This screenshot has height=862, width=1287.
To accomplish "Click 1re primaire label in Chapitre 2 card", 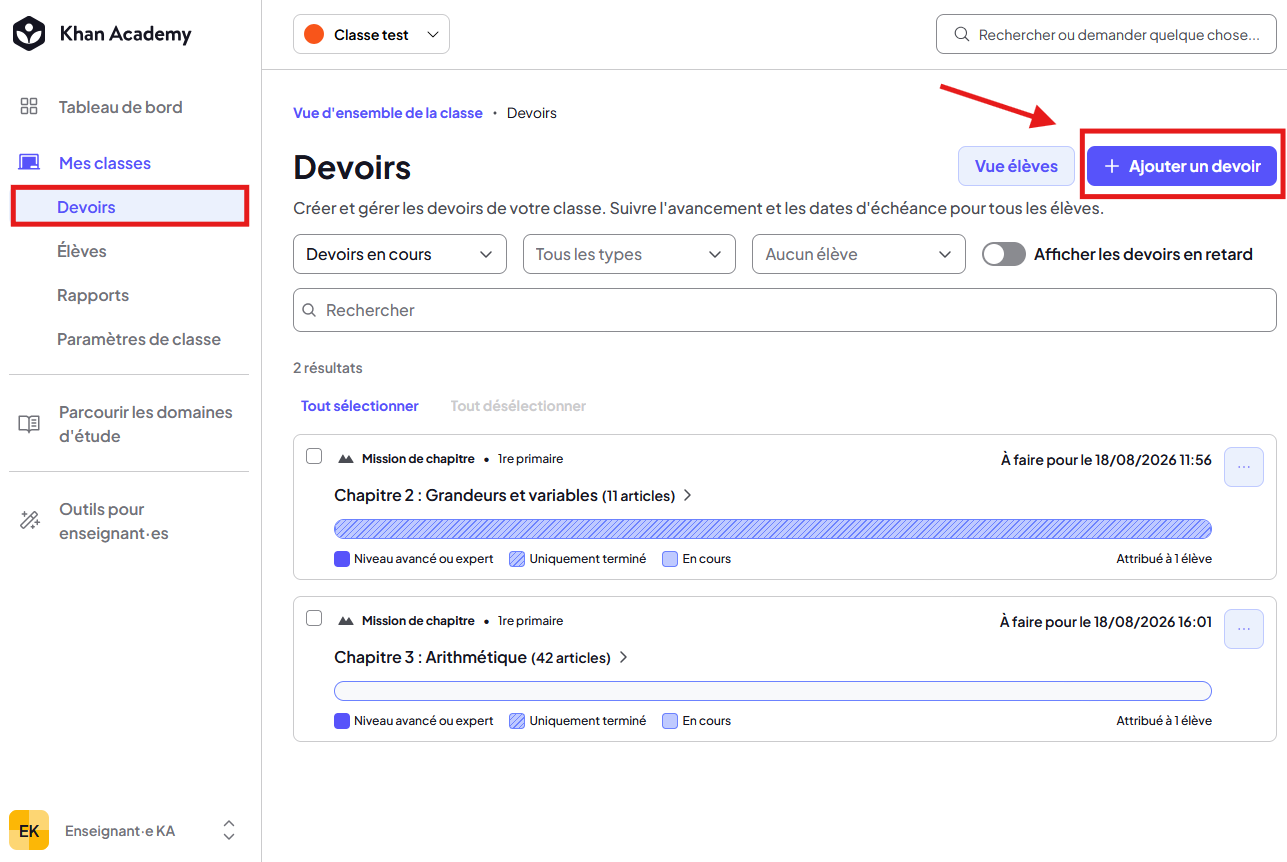I will coord(531,459).
